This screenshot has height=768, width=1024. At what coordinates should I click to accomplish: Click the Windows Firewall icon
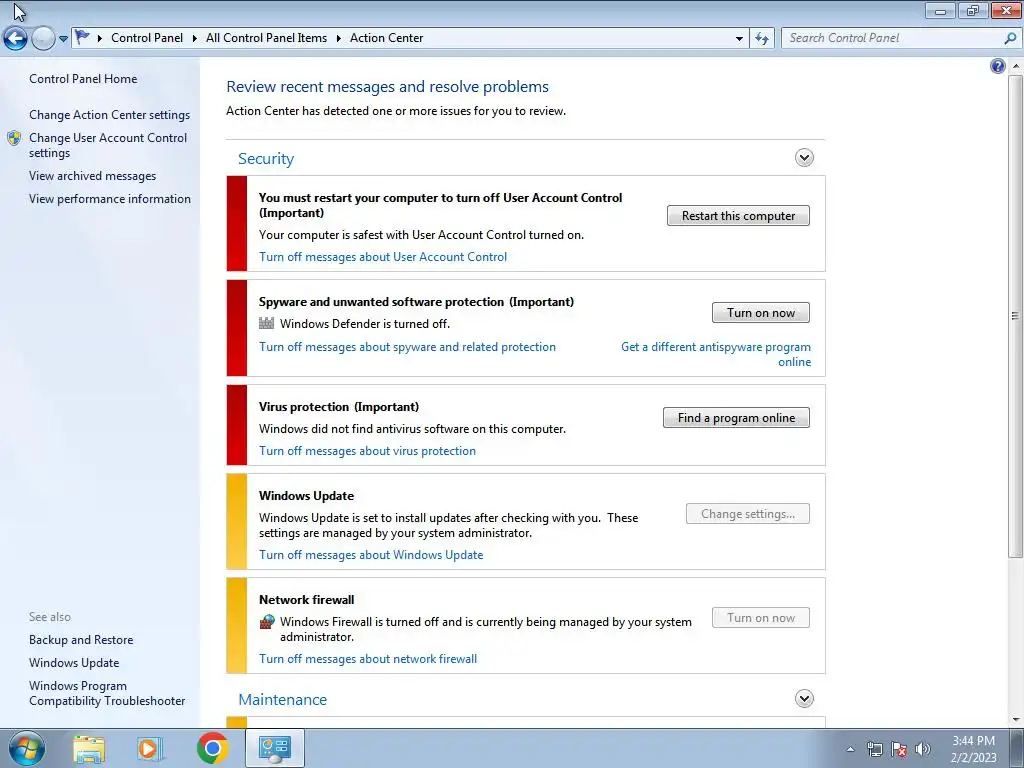pos(266,622)
